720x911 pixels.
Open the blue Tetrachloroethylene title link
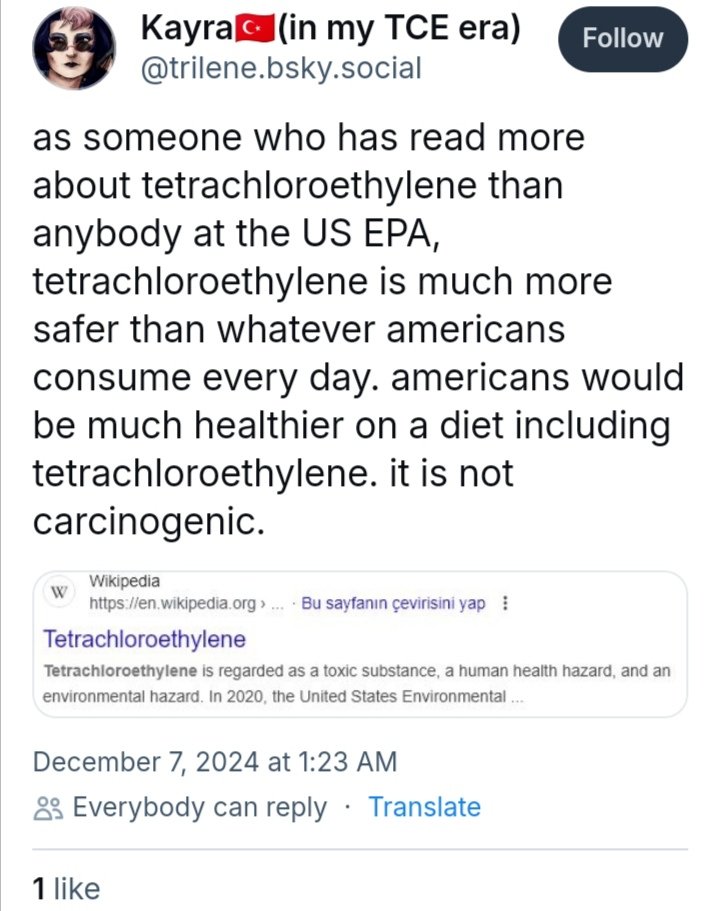pyautogui.click(x=145, y=638)
